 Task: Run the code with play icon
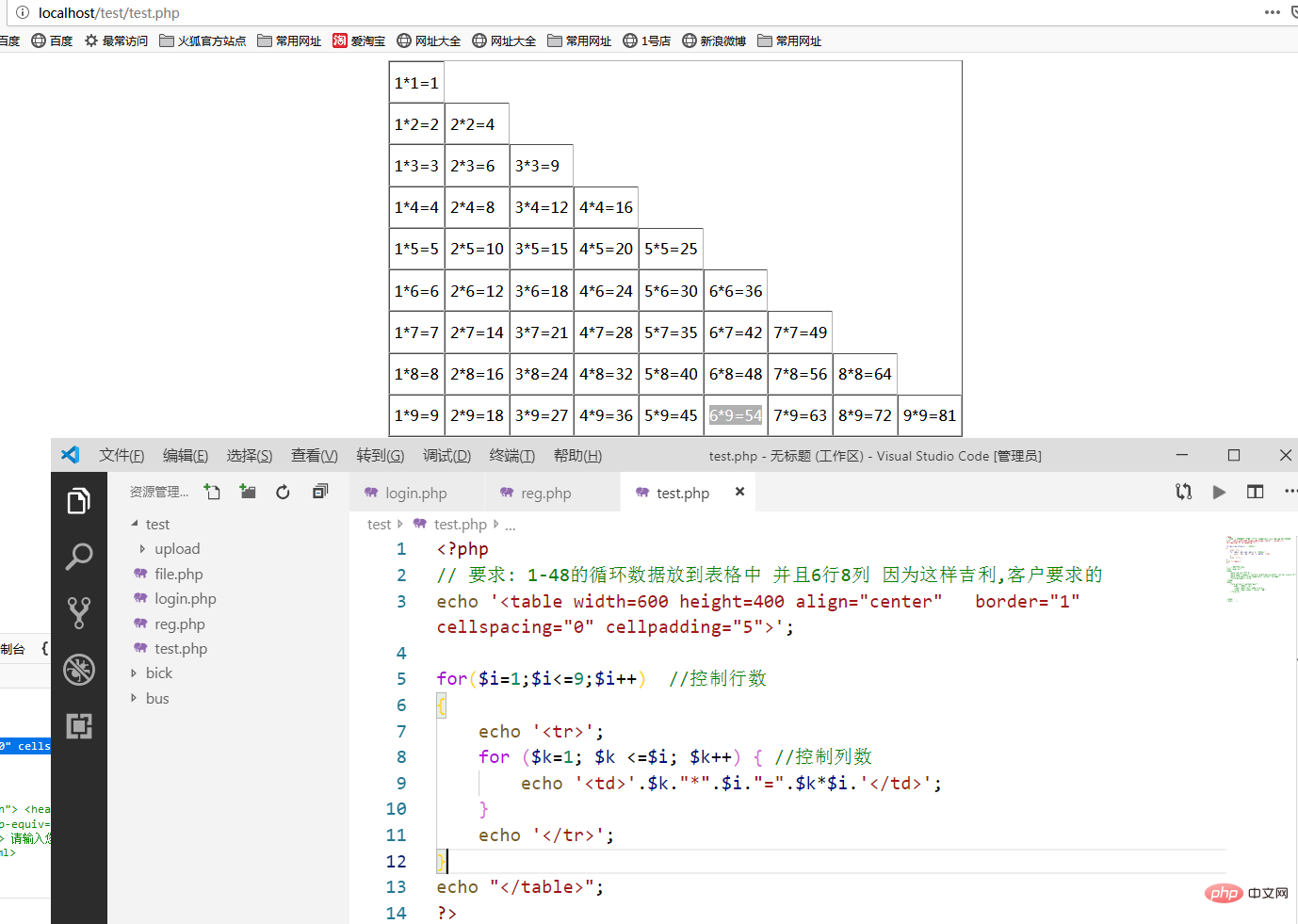click(1219, 492)
